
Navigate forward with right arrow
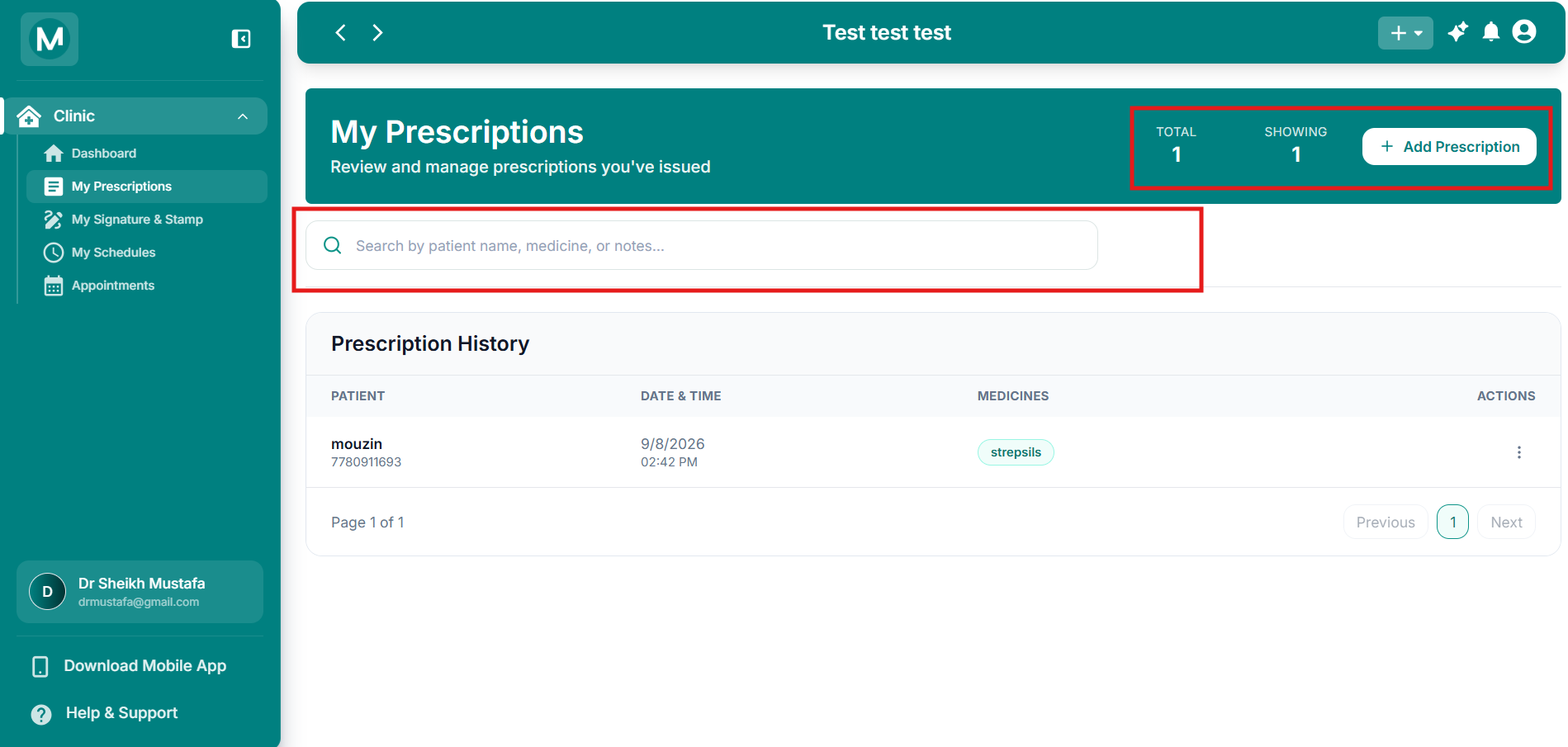[x=377, y=32]
